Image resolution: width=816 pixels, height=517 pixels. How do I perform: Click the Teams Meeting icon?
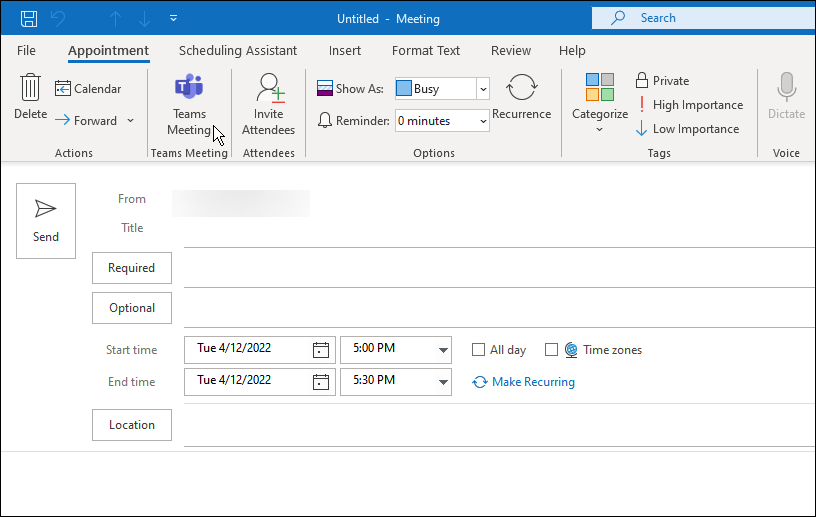189,88
